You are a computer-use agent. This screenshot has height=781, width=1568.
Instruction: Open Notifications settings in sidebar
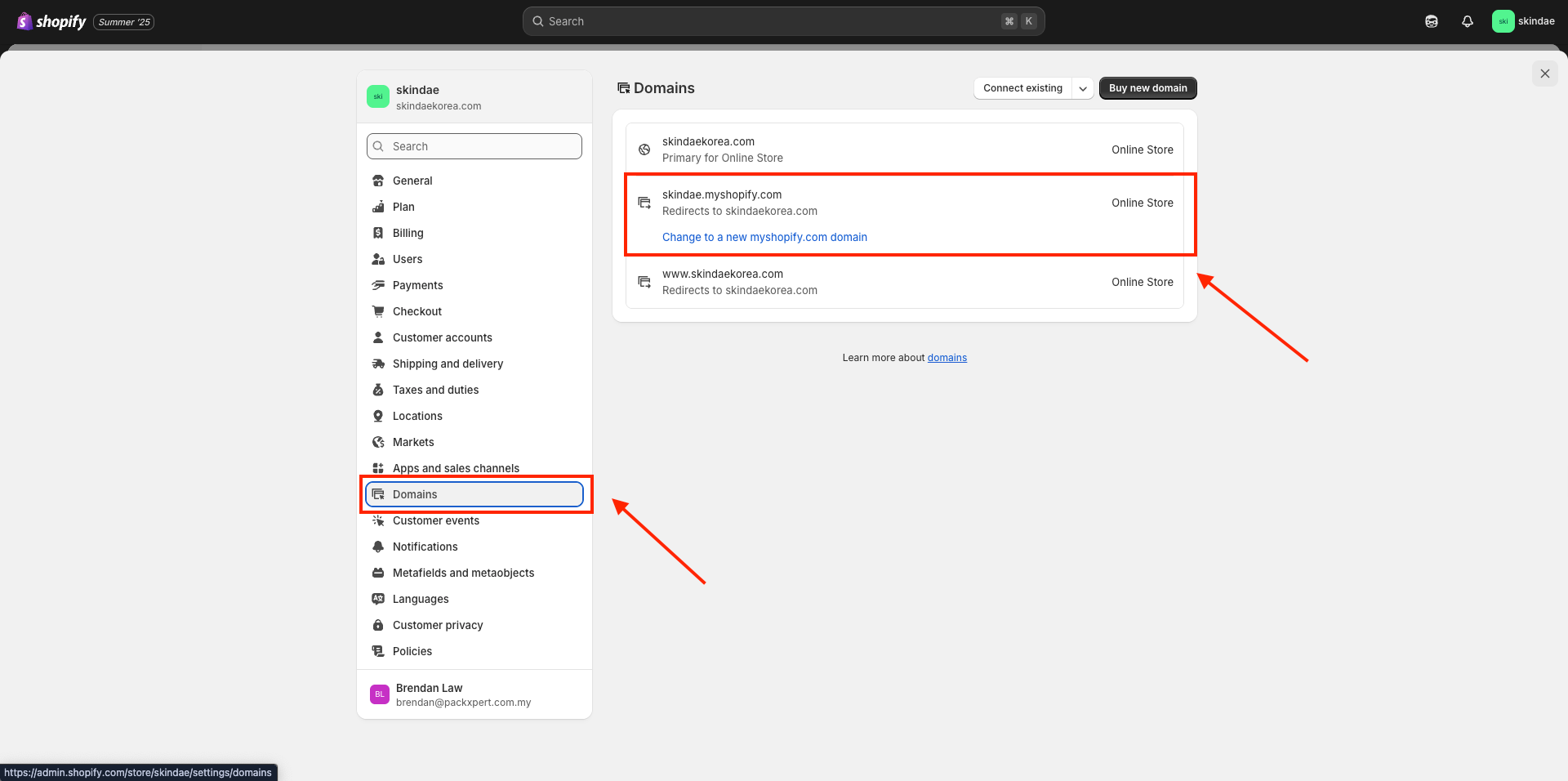tap(474, 547)
